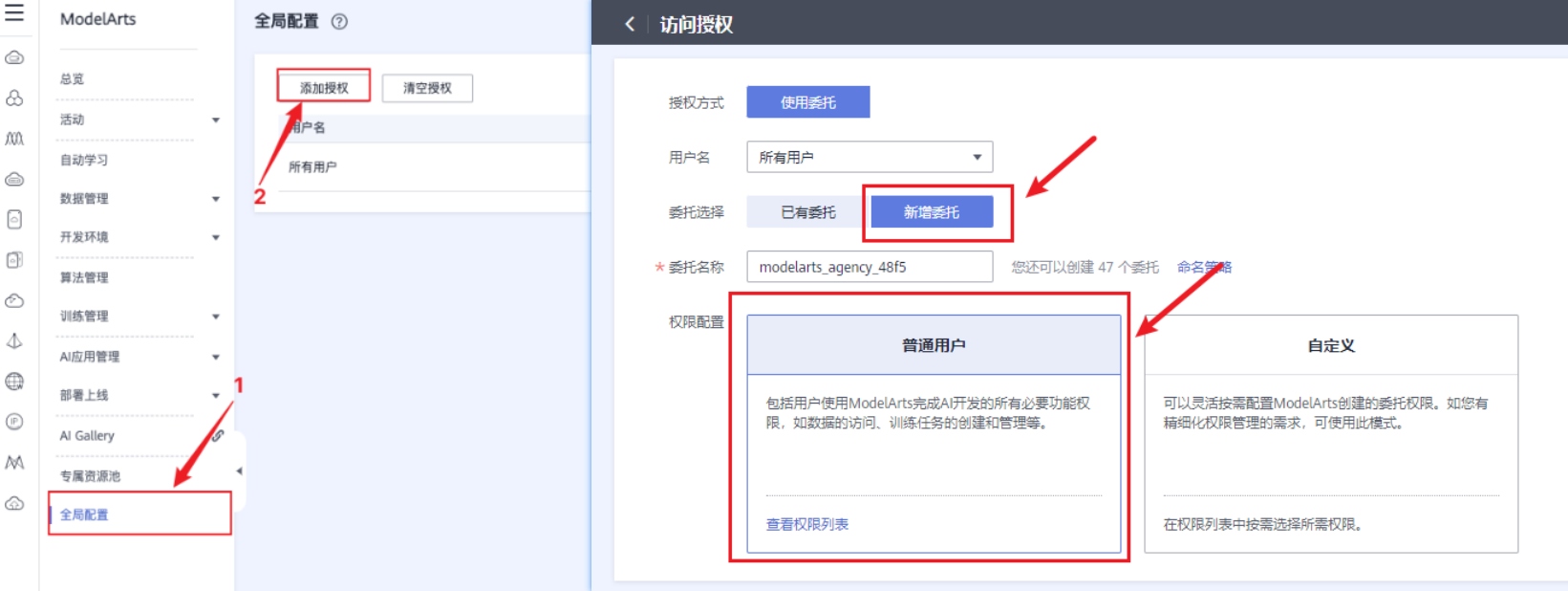Screen dimensions: 1568x591
Task: Click 开发环境 in the navigation
Action: (x=84, y=237)
